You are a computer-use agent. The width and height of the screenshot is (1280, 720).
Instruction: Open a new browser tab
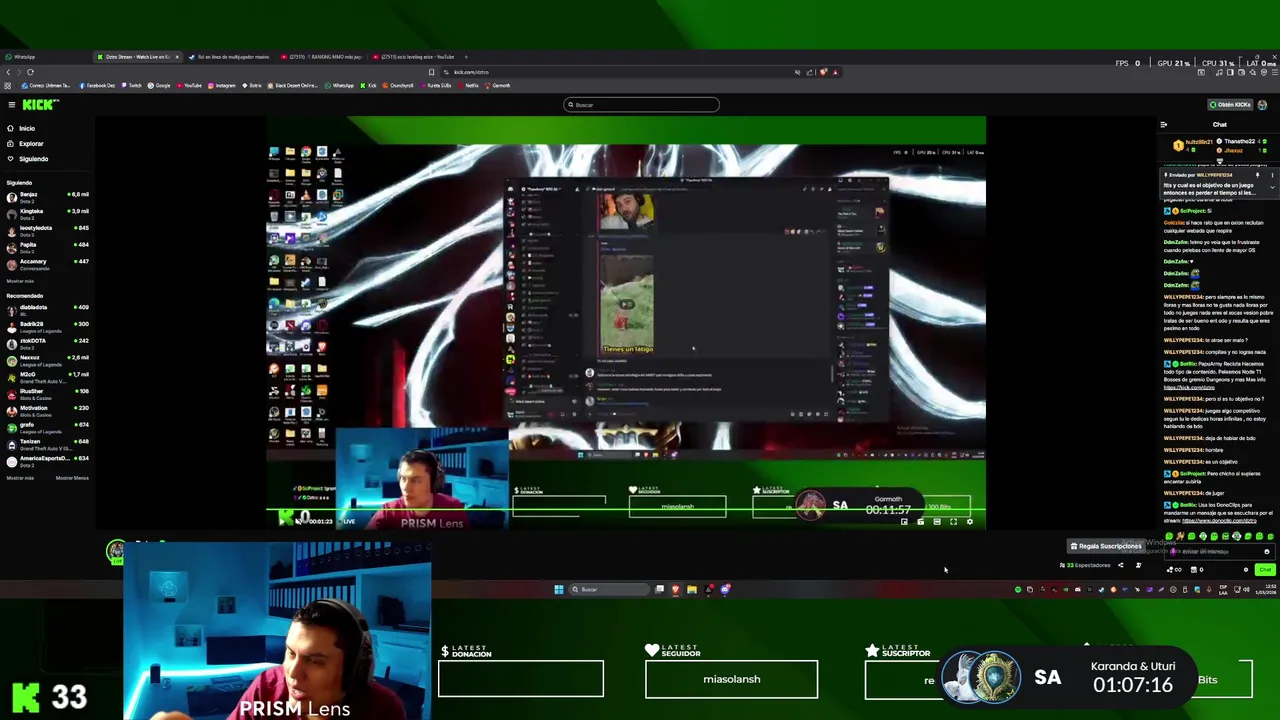click(466, 57)
